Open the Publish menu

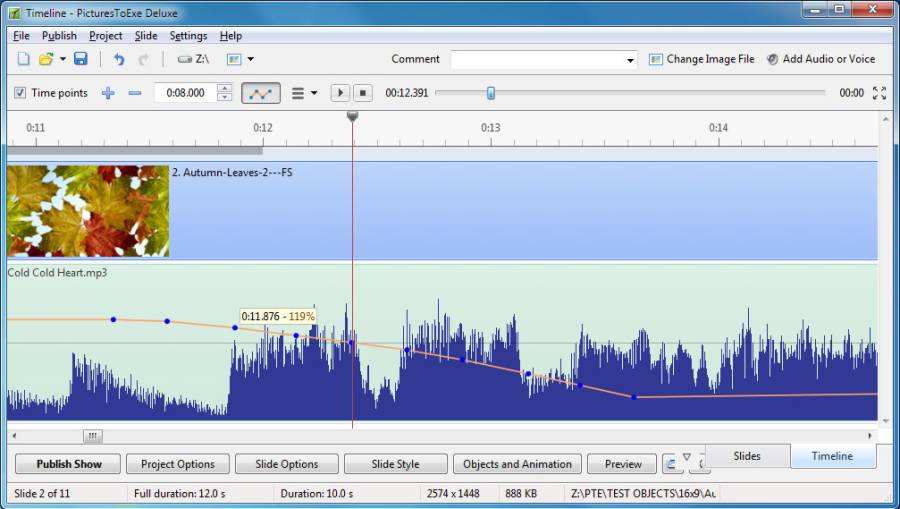click(x=59, y=36)
